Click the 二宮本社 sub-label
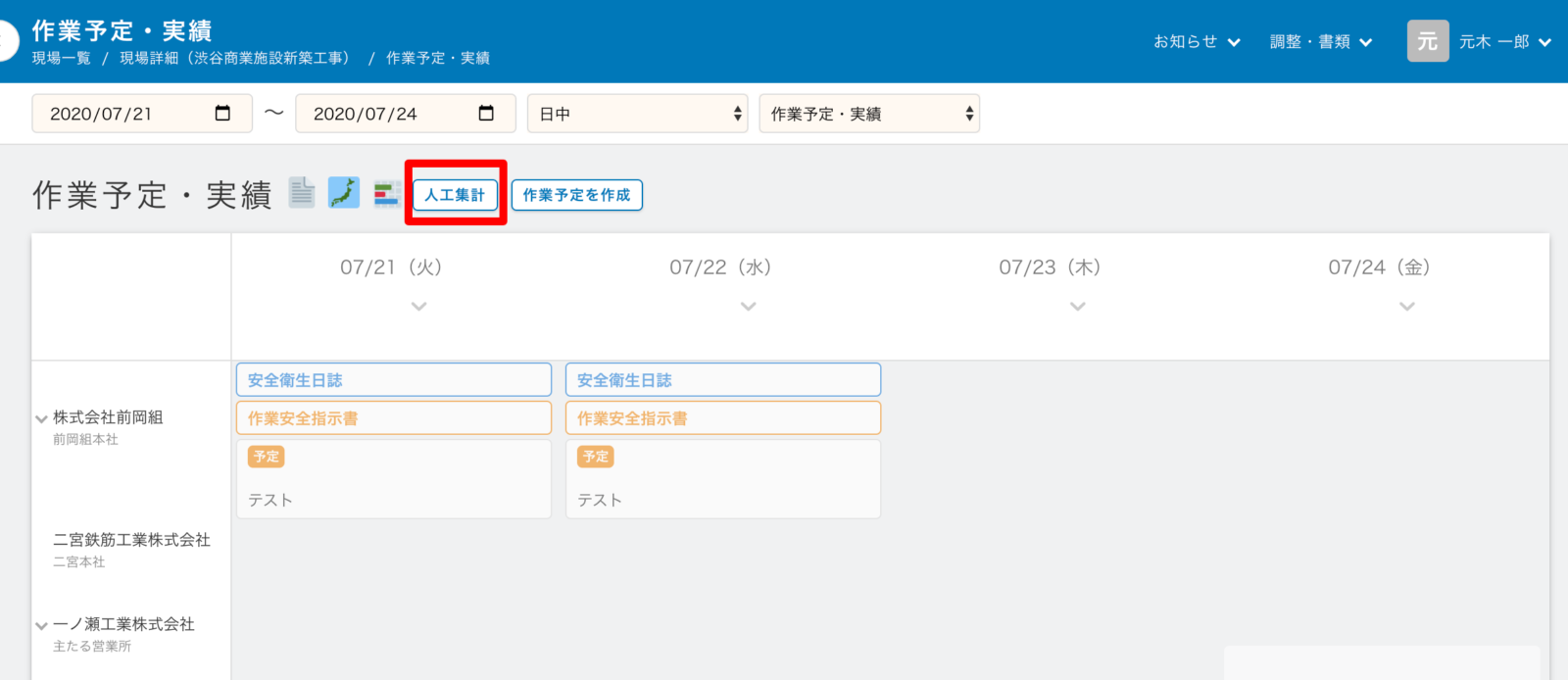 pos(78,562)
